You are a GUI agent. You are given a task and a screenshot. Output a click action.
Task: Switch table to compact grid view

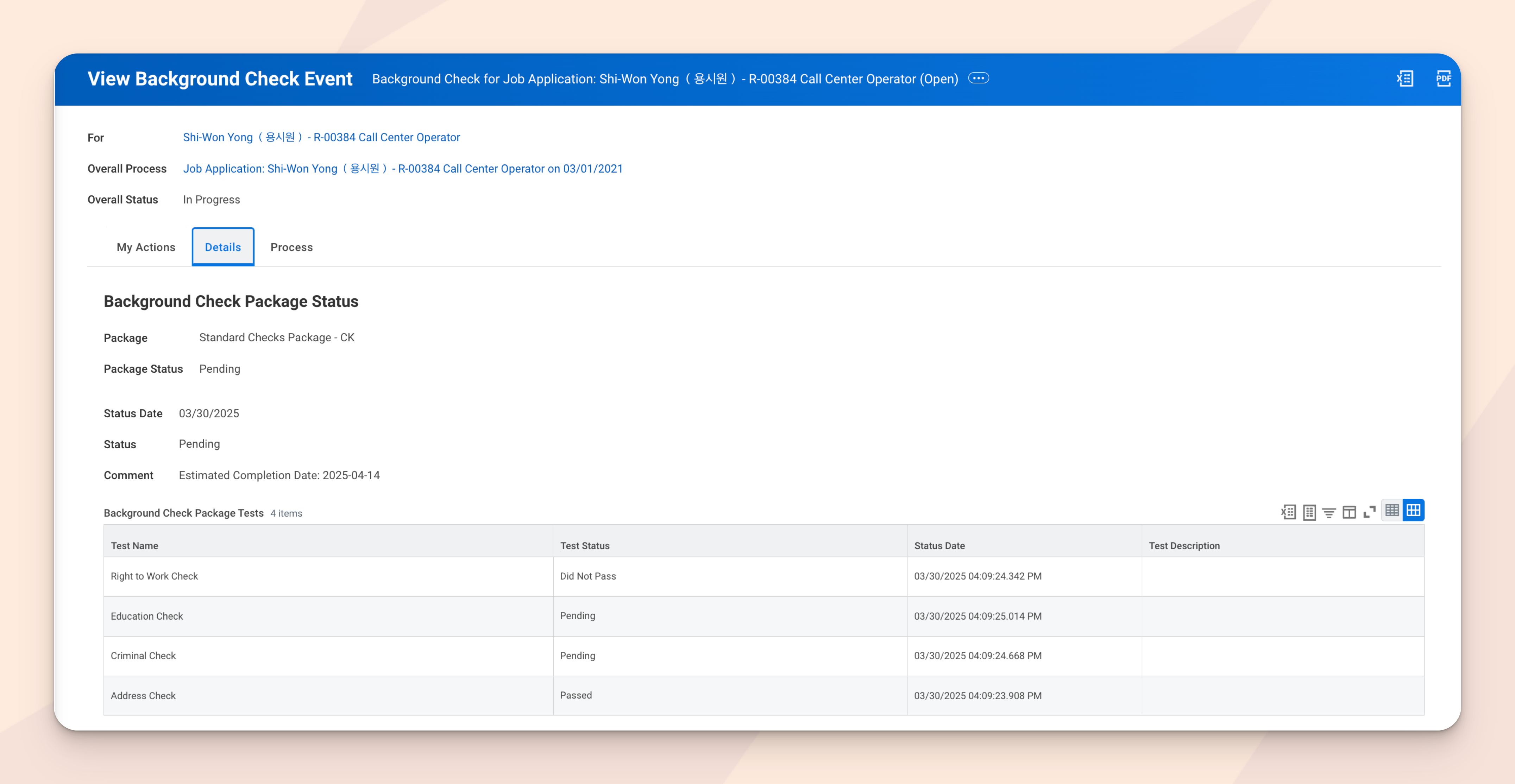pyautogui.click(x=1392, y=510)
